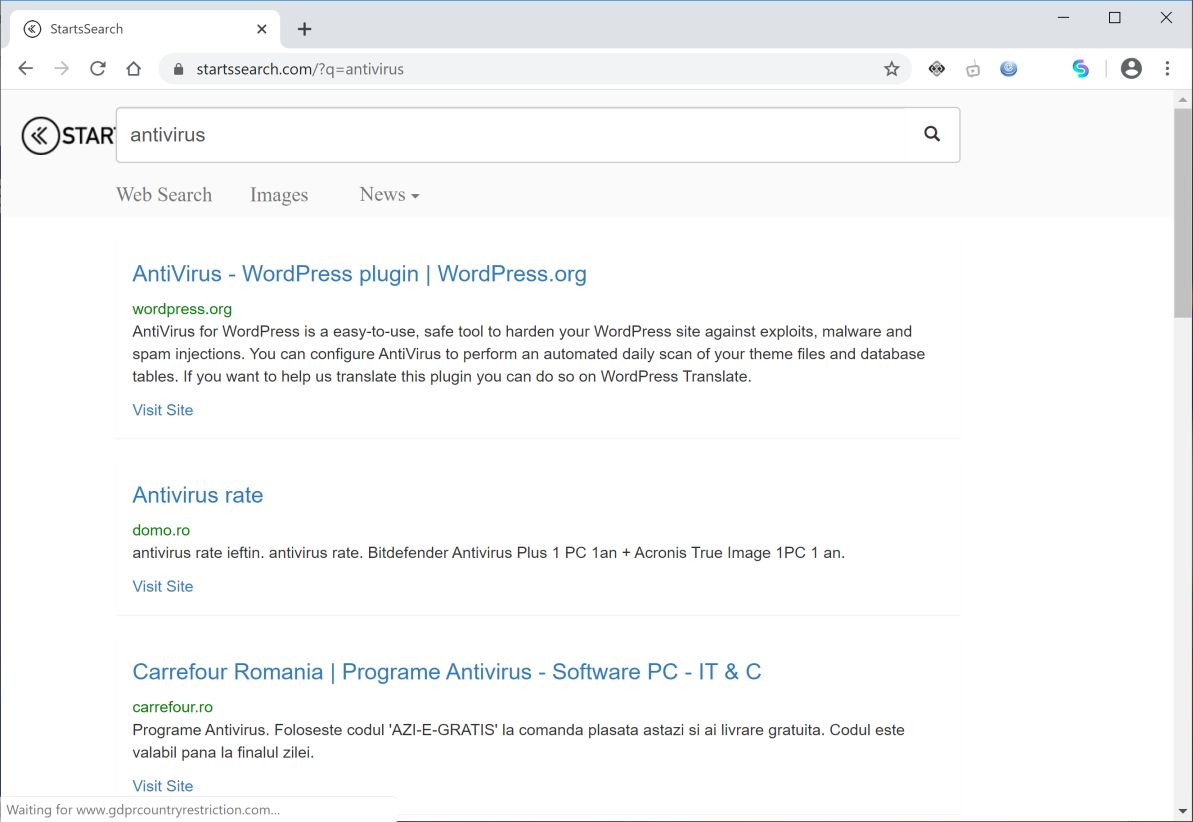Open the home page via house icon
This screenshot has width=1193, height=822.
click(x=134, y=68)
